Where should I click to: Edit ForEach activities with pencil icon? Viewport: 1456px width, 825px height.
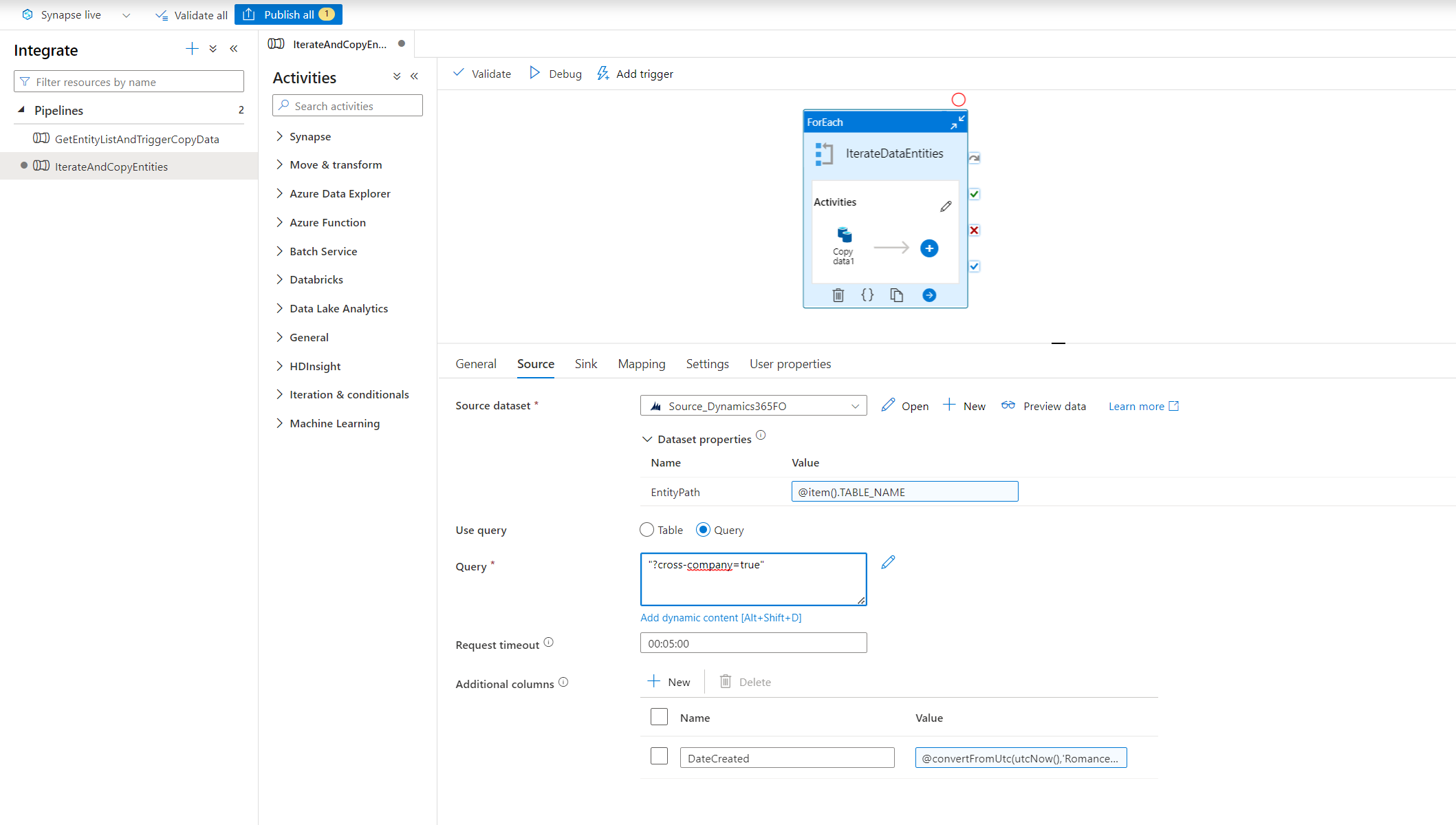(x=946, y=206)
